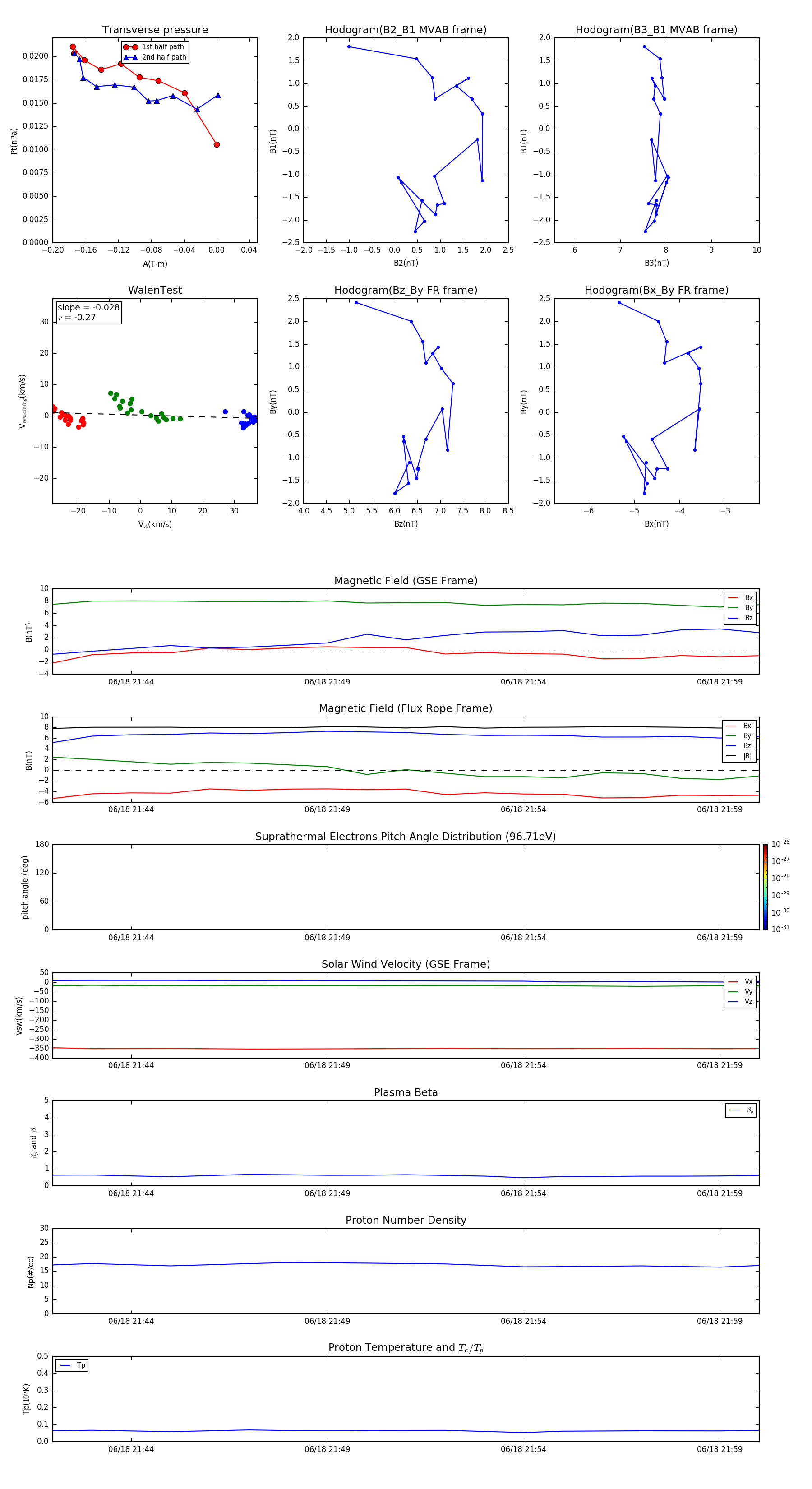Select the Vy entry in velocity legend
812x1489 pixels.
(740, 992)
